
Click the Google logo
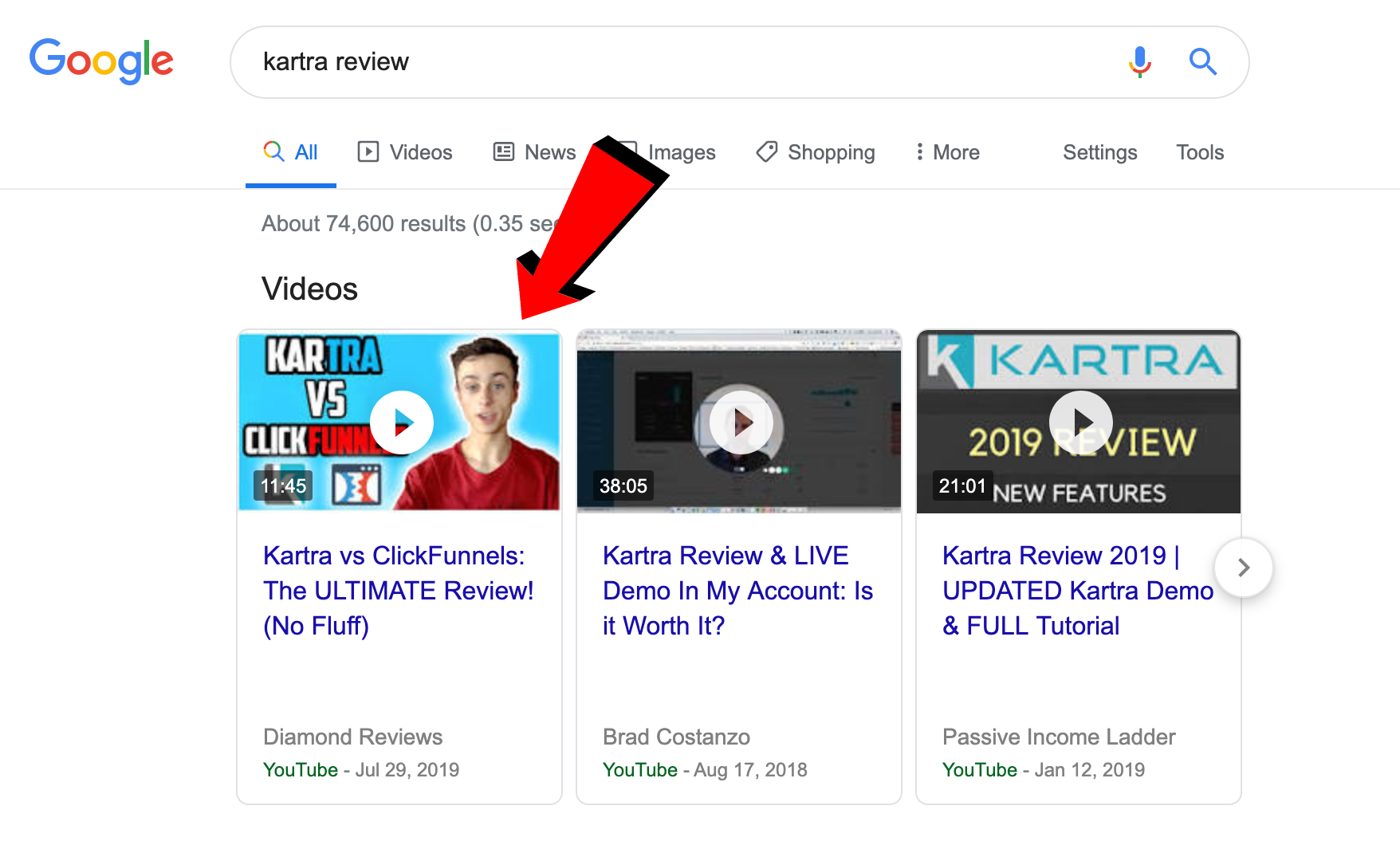coord(101,61)
